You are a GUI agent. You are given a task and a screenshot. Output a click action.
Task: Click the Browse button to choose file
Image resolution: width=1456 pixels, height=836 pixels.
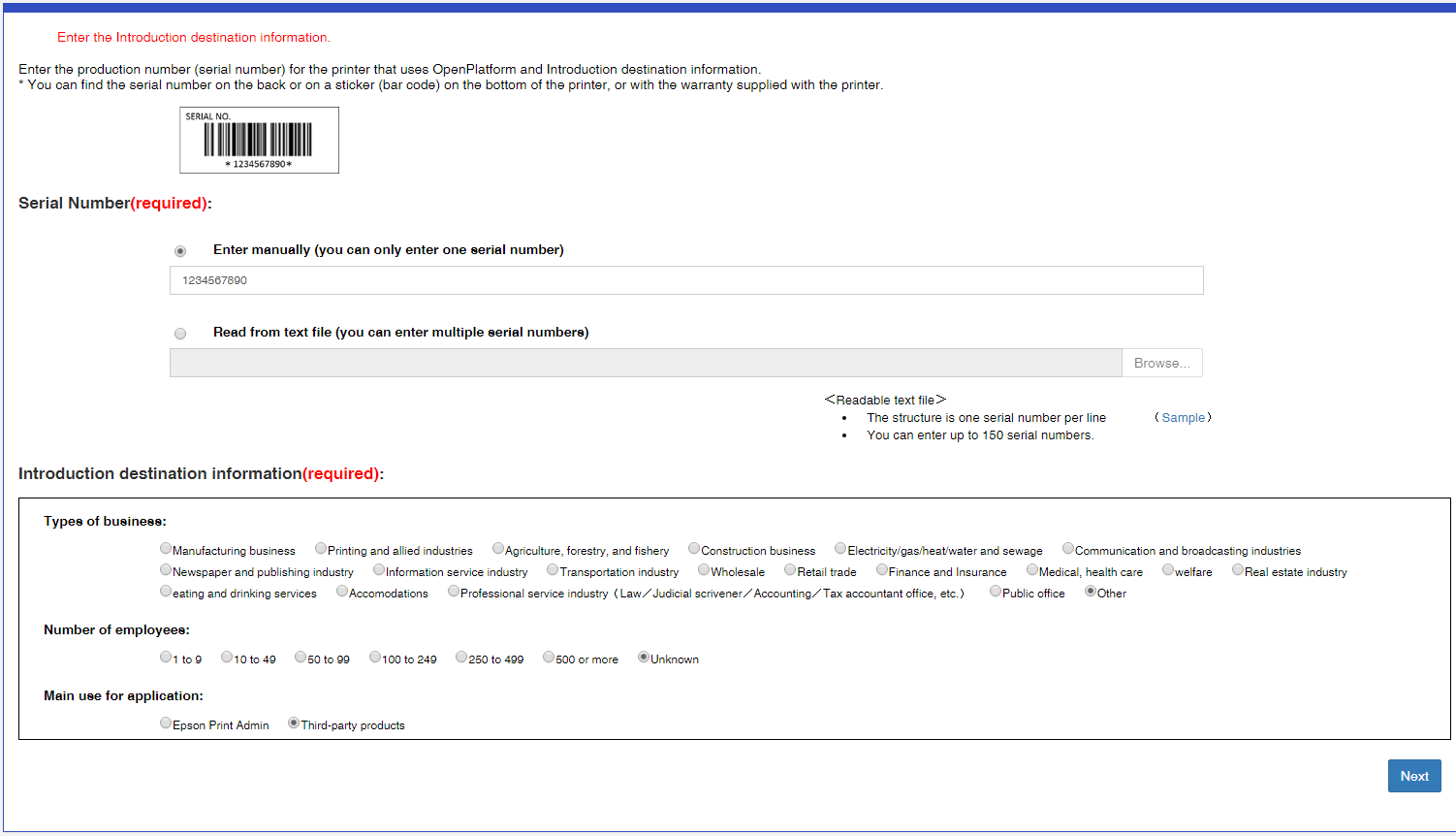[1161, 362]
